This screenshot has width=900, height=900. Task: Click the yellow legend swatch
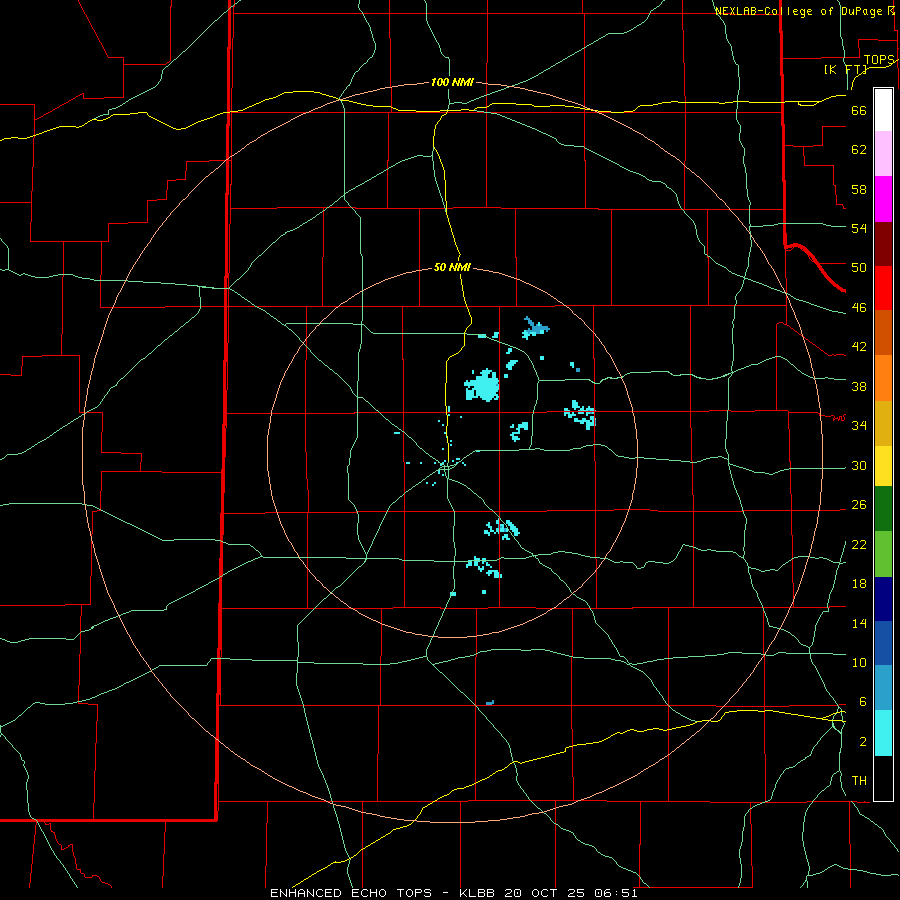883,466
